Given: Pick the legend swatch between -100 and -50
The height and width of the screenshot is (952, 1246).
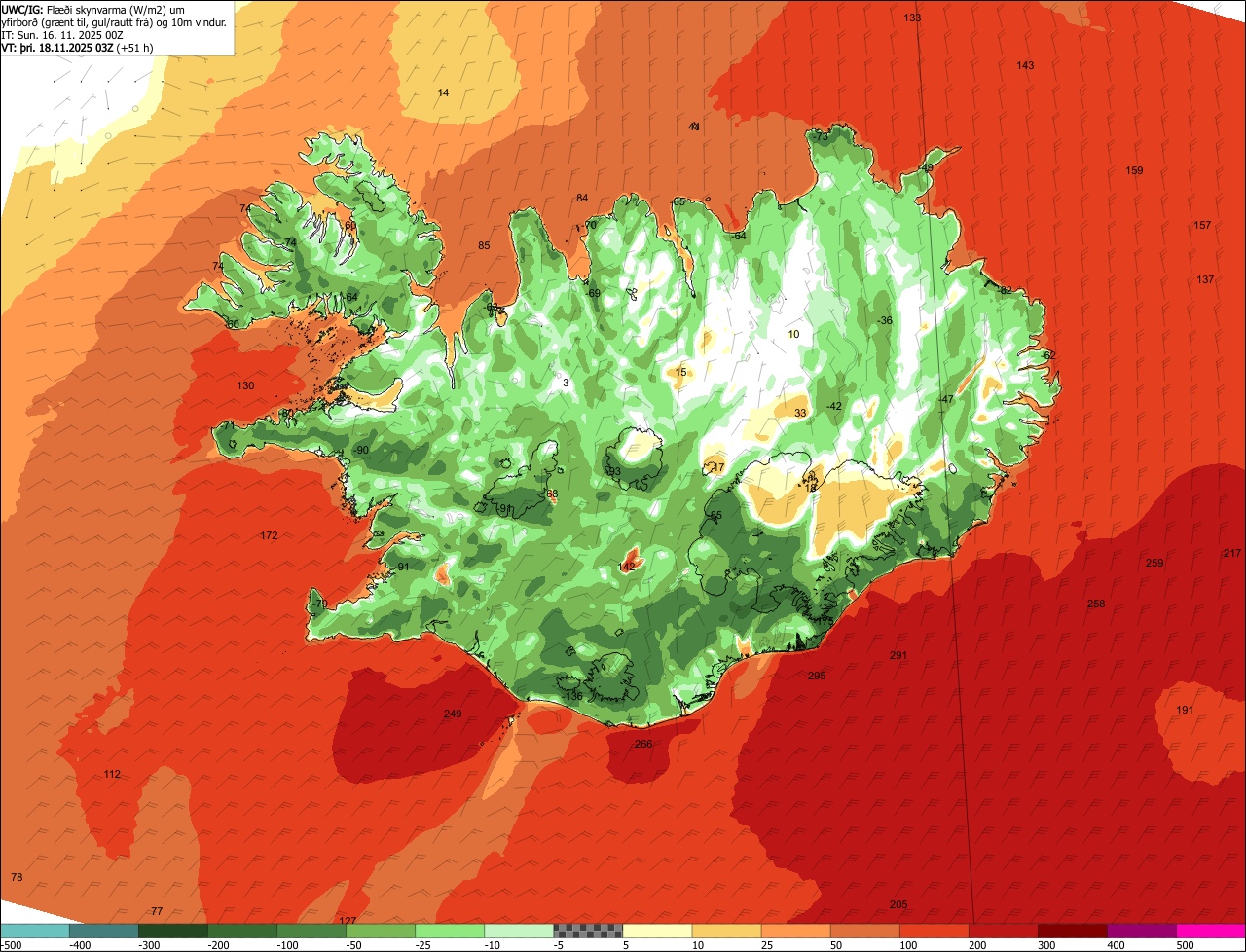Looking at the screenshot, I should coord(311,931).
